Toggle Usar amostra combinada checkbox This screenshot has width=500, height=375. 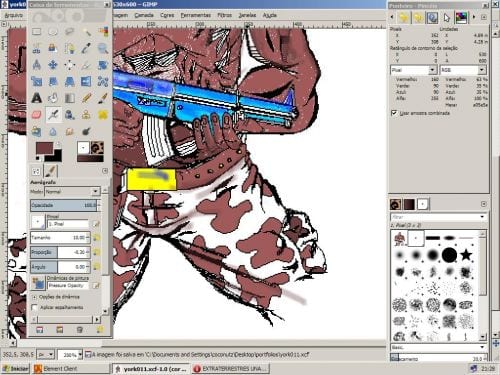394,113
